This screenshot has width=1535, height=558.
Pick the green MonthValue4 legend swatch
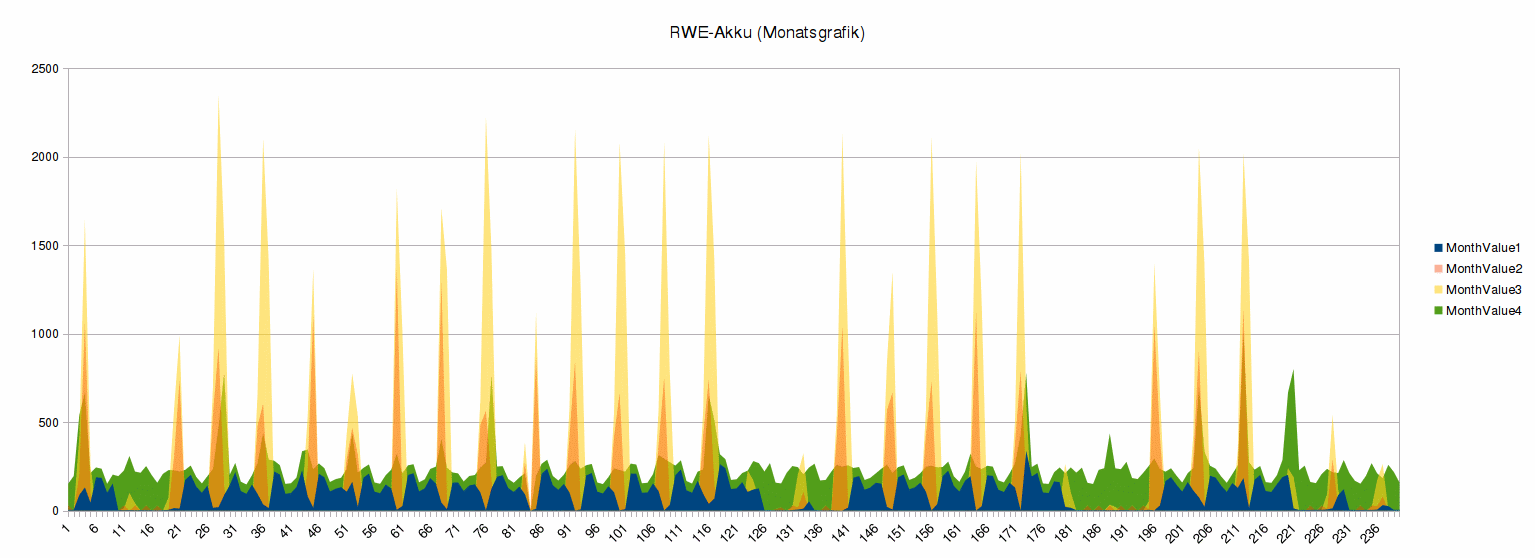coord(1438,310)
